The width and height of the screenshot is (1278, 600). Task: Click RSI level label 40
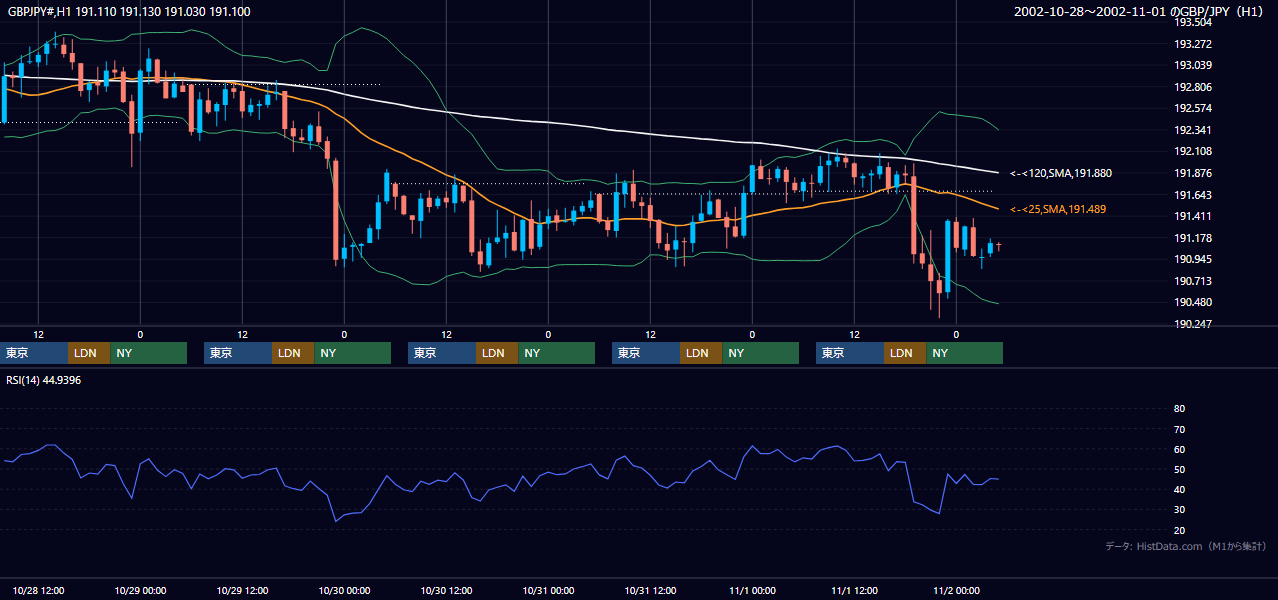(x=1179, y=489)
